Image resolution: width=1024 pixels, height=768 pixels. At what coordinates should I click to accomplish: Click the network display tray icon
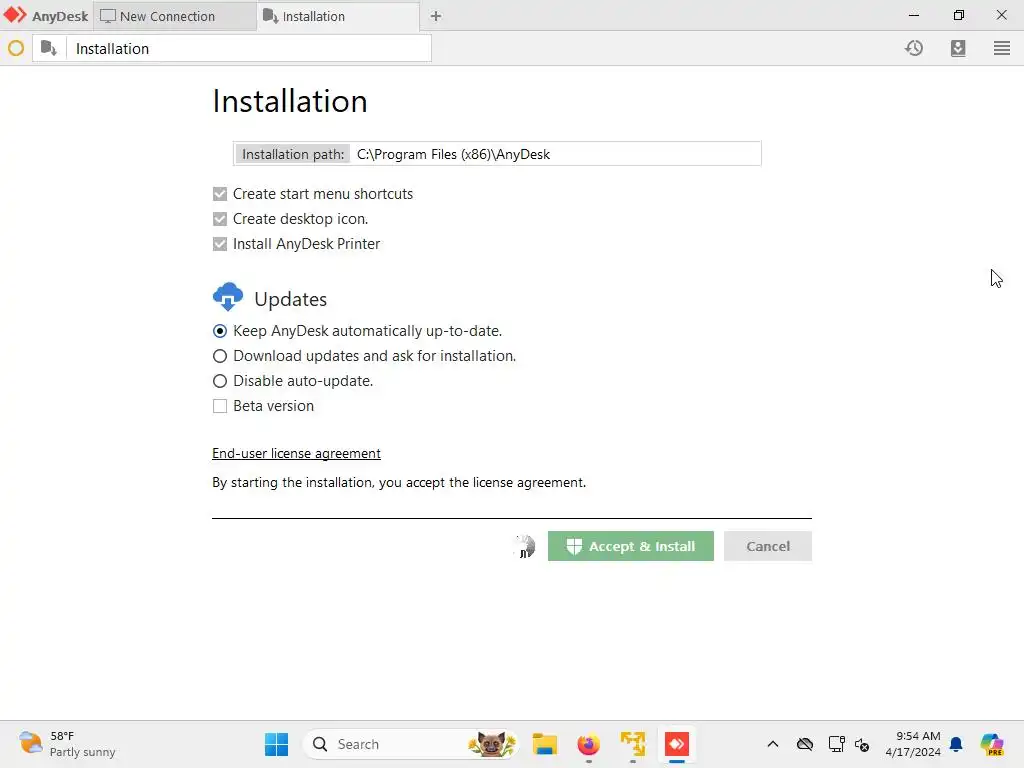pyautogui.click(x=837, y=744)
